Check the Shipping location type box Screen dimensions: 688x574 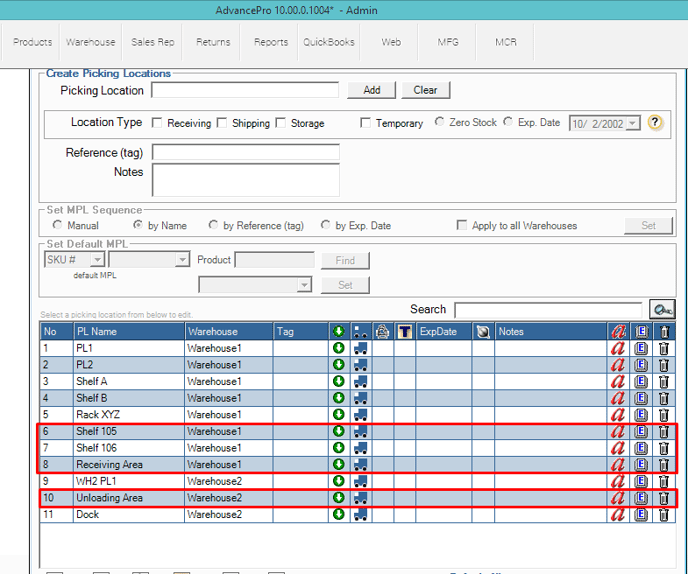coord(222,123)
